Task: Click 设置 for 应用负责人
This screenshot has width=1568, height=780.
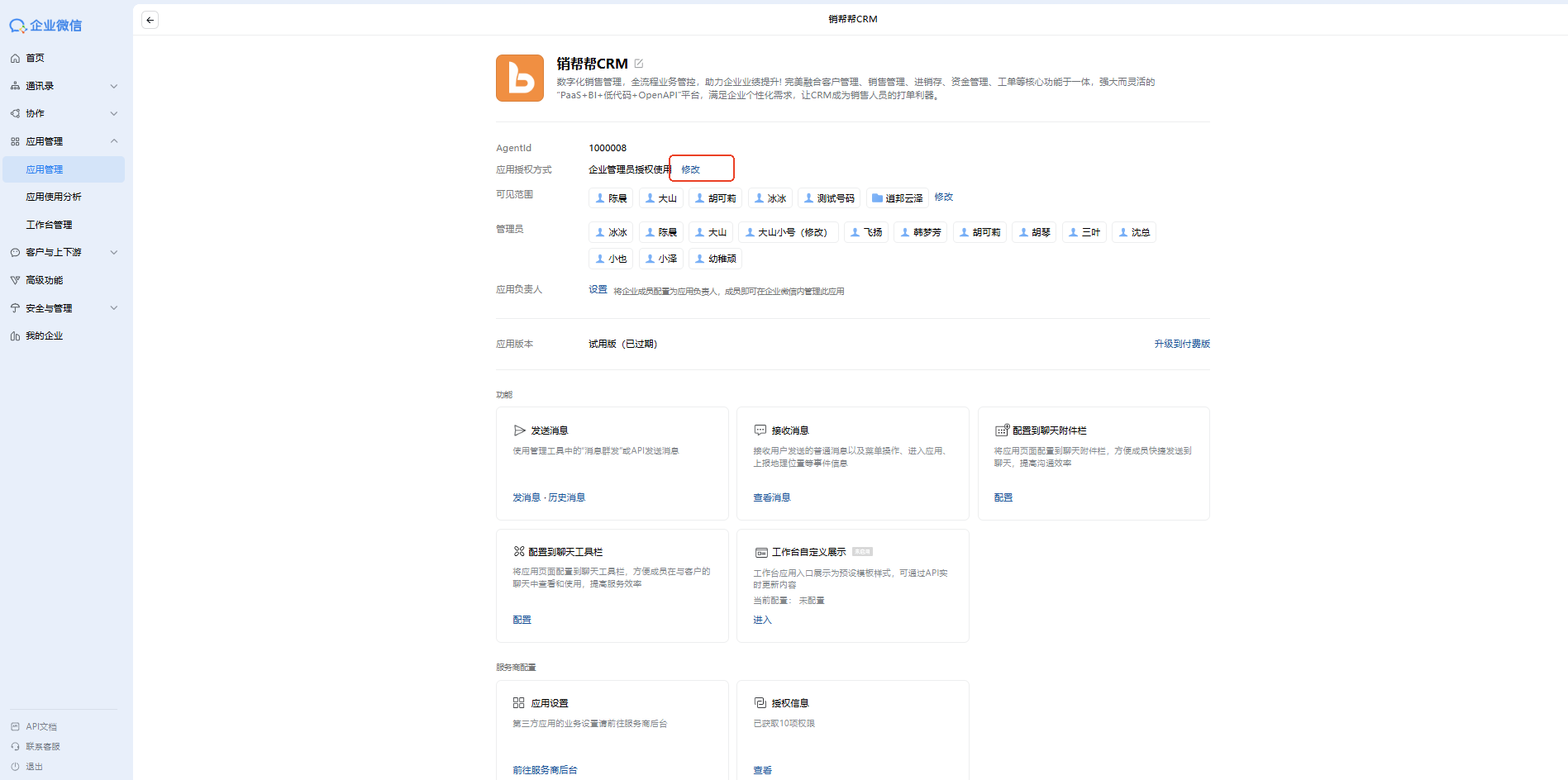Action: 598,289
